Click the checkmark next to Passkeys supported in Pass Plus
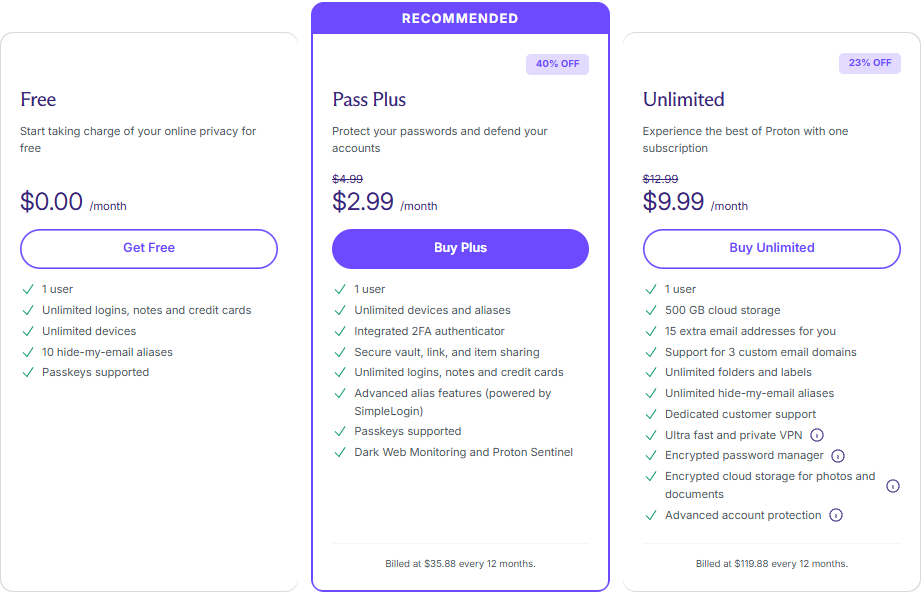Screen dimensions: 922x594 [x=340, y=431]
